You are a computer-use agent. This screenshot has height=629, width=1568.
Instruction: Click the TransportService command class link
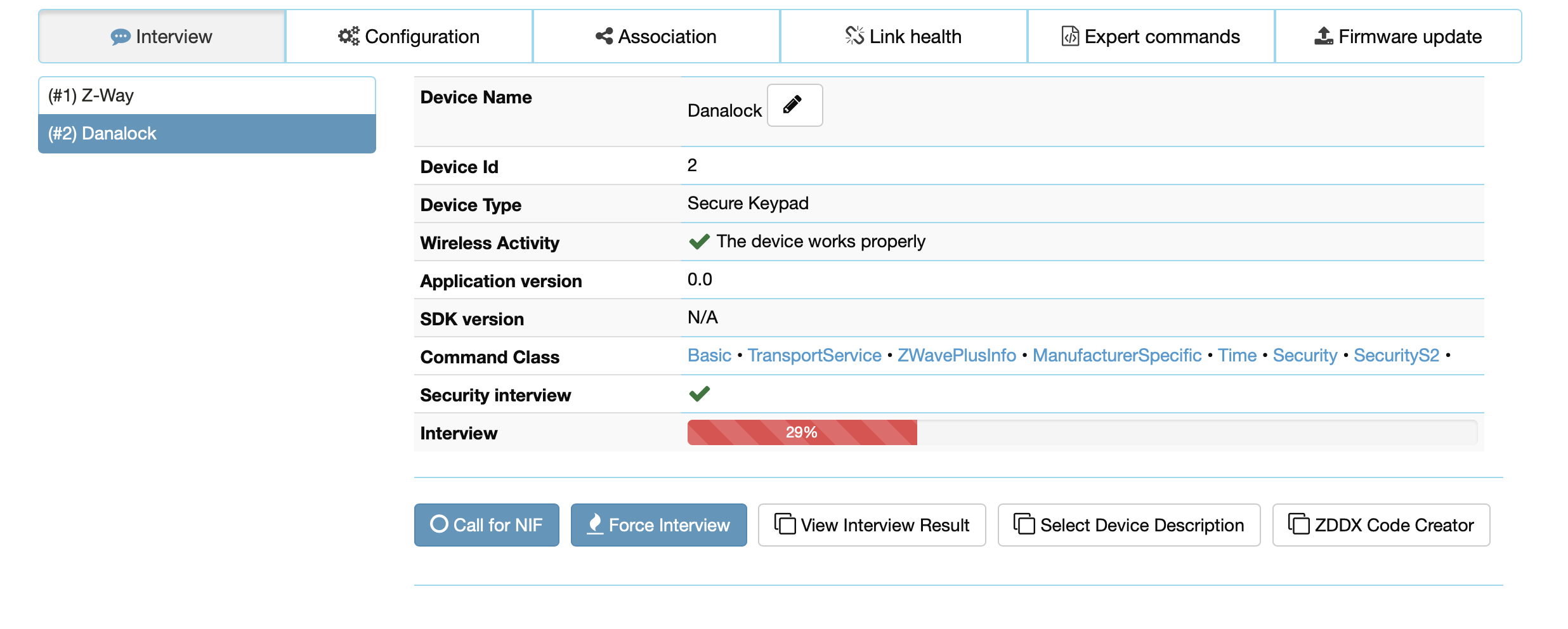click(814, 356)
